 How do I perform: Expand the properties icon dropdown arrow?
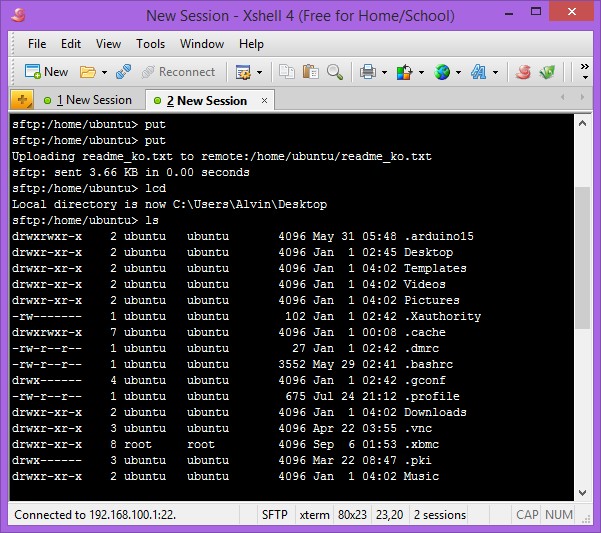pos(259,72)
